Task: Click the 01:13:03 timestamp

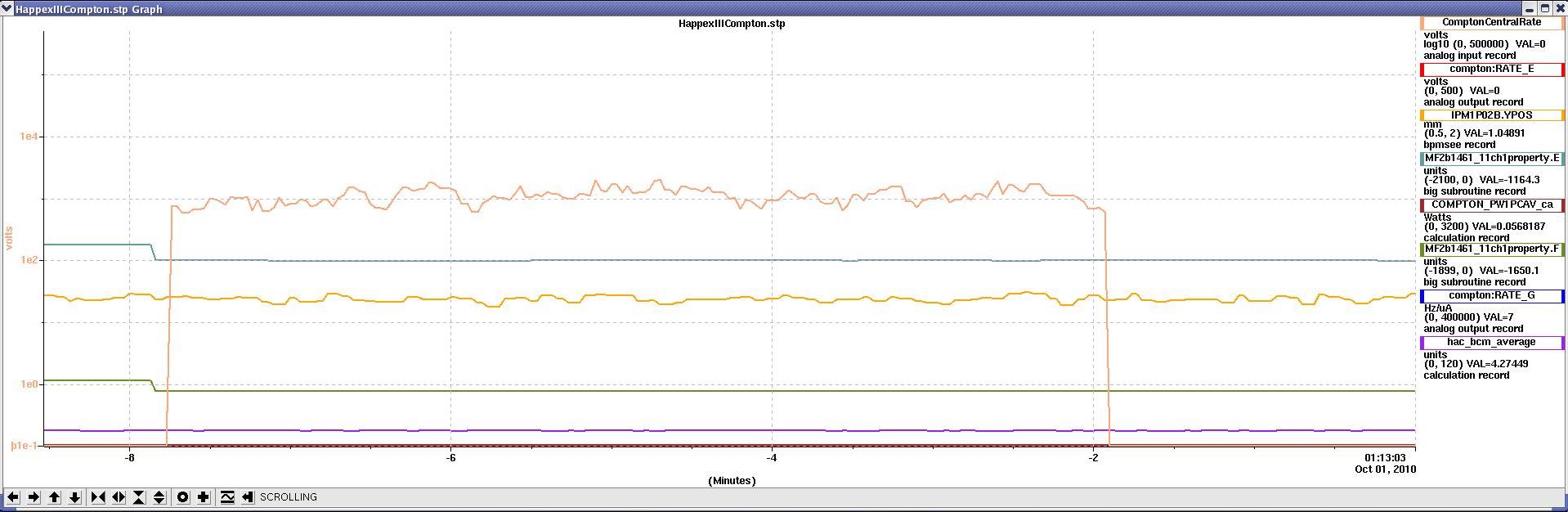Action: click(x=1385, y=458)
